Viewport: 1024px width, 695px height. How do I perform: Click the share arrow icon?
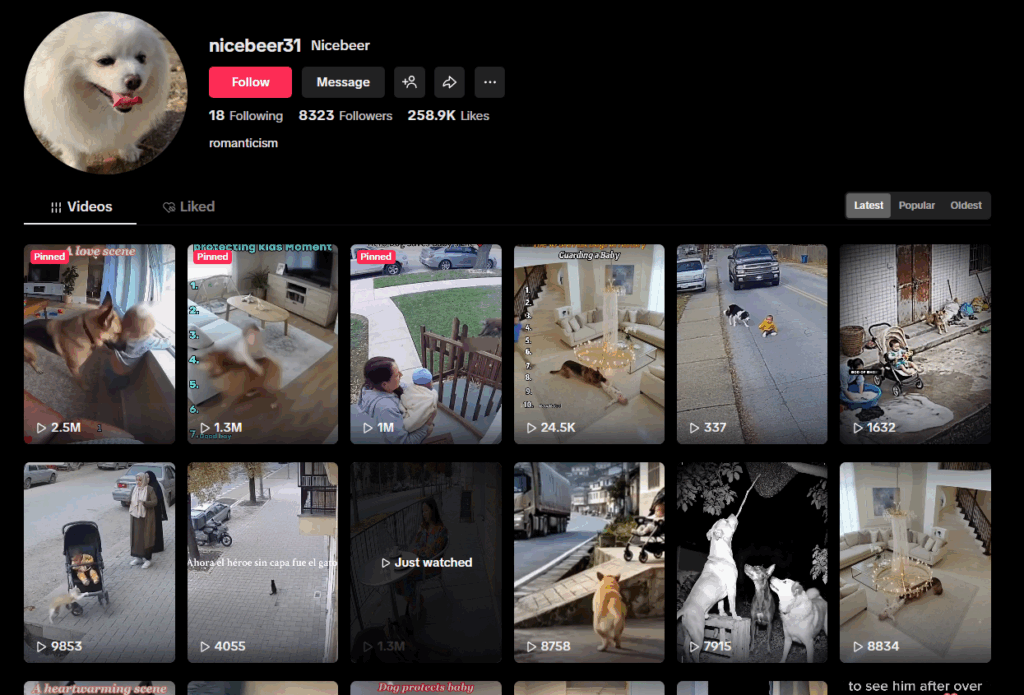449,82
